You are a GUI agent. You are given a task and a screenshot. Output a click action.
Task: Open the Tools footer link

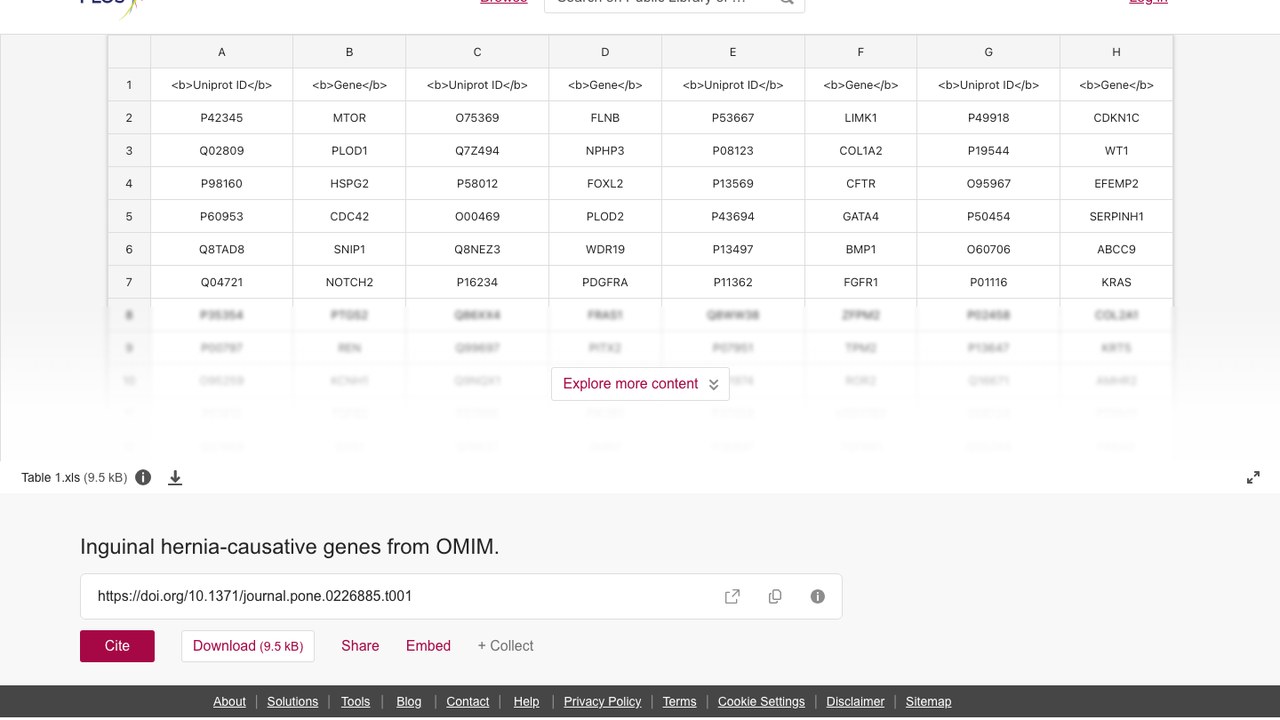pyautogui.click(x=355, y=702)
